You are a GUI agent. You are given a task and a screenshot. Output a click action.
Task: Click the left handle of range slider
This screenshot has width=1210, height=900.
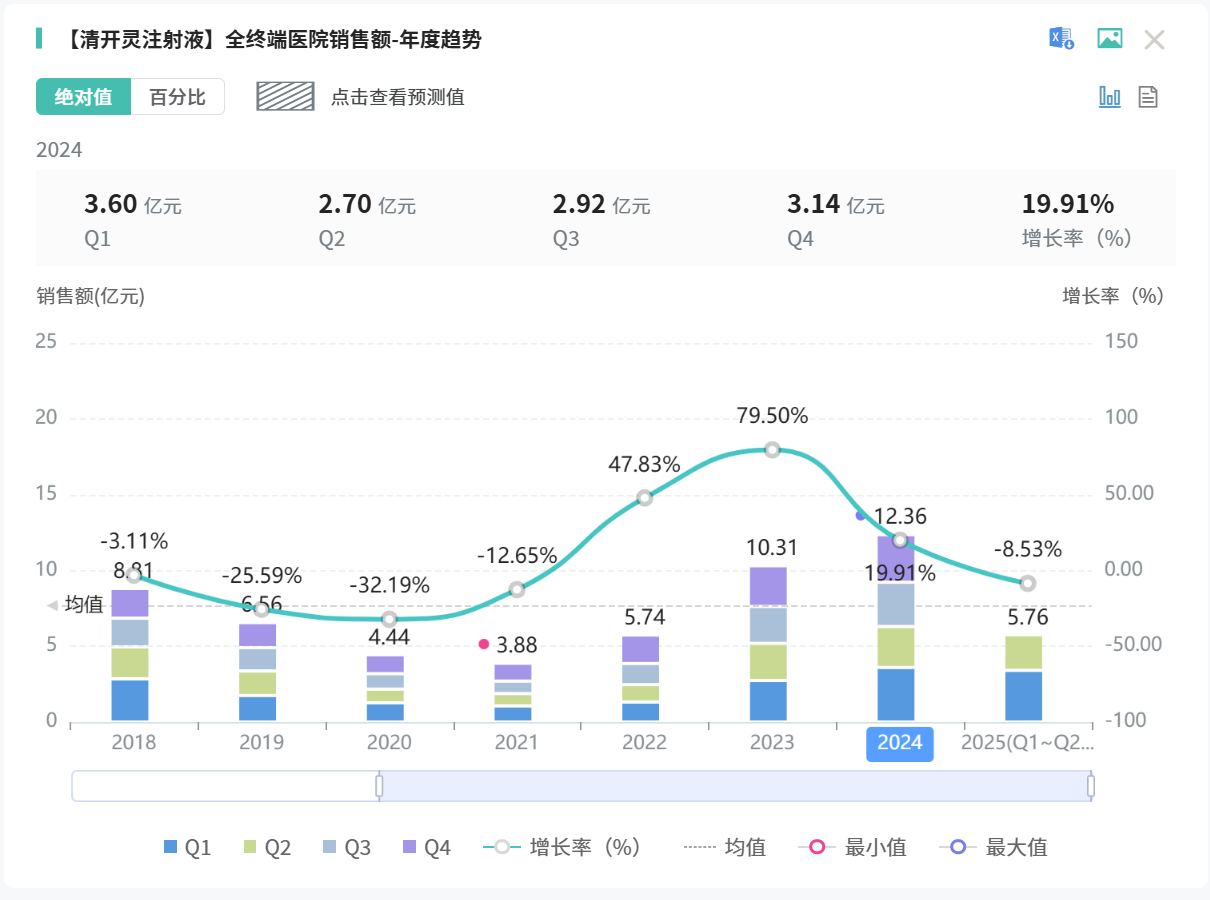pos(379,786)
